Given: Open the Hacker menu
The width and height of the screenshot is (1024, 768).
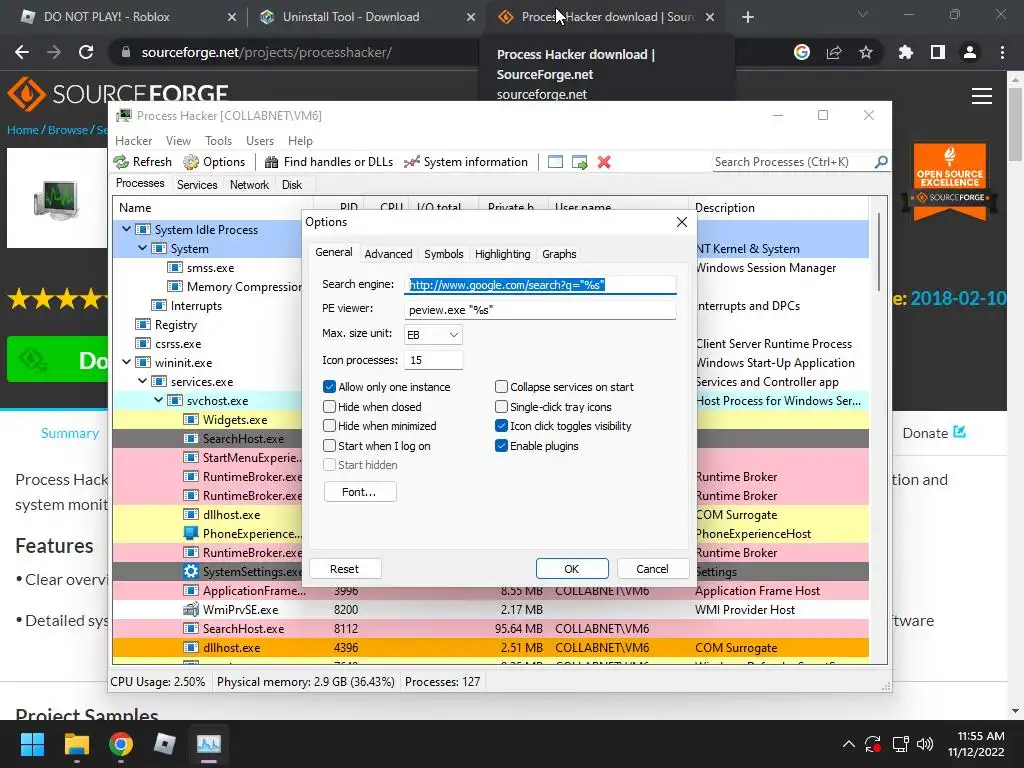Looking at the screenshot, I should click(x=133, y=141).
